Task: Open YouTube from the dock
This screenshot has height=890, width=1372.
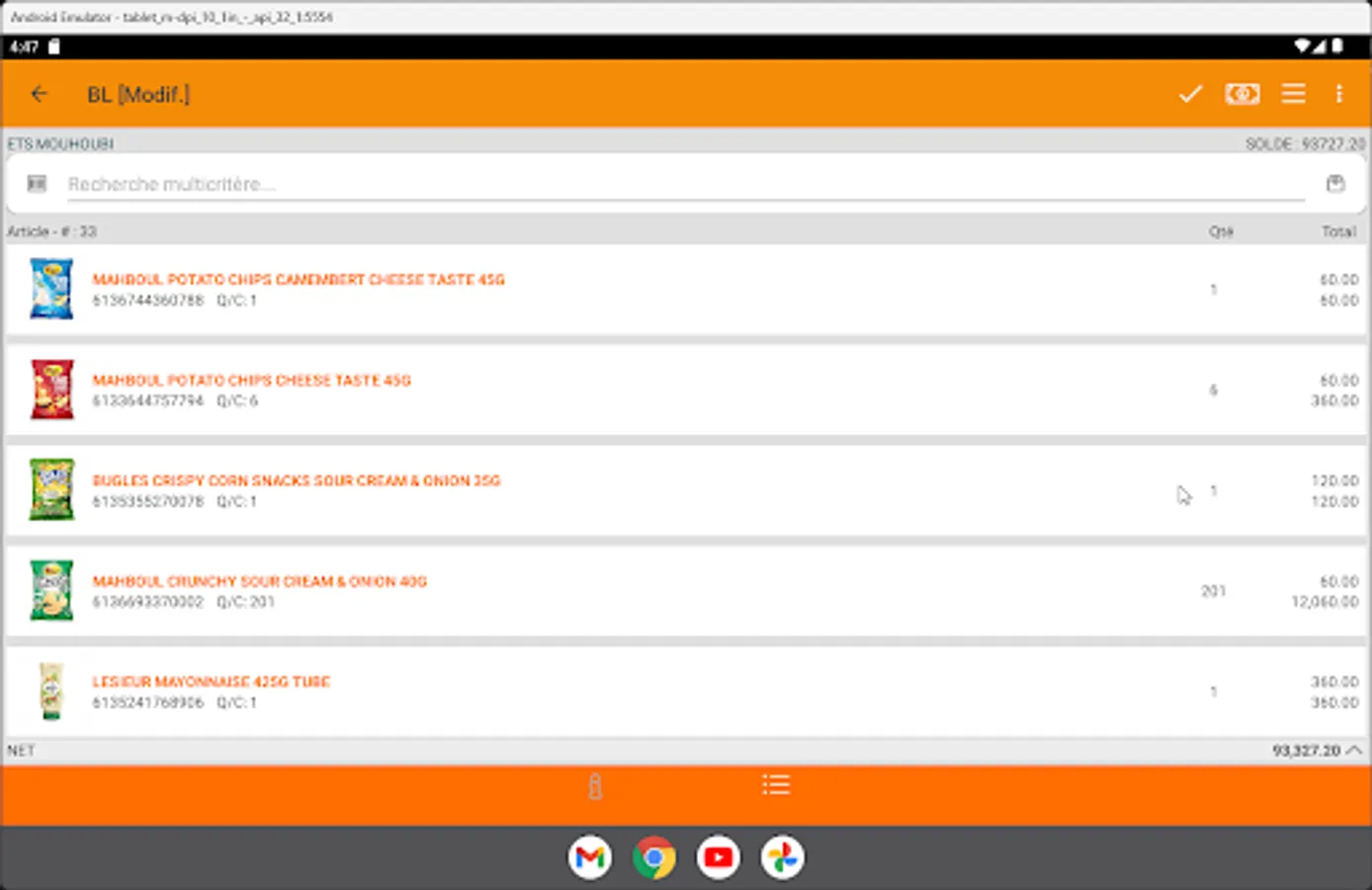Action: click(x=719, y=857)
